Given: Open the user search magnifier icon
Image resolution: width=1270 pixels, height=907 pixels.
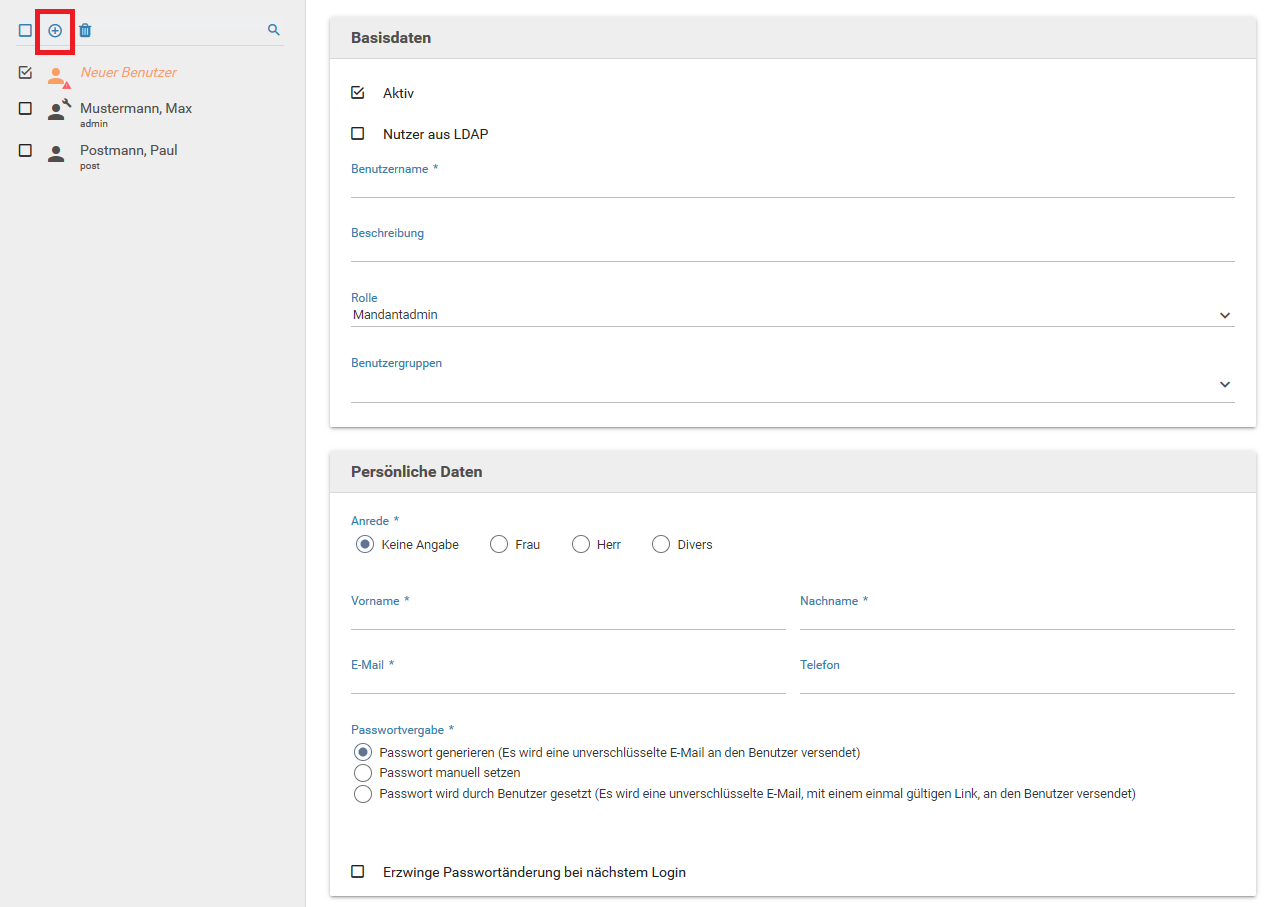Looking at the screenshot, I should 274,31.
